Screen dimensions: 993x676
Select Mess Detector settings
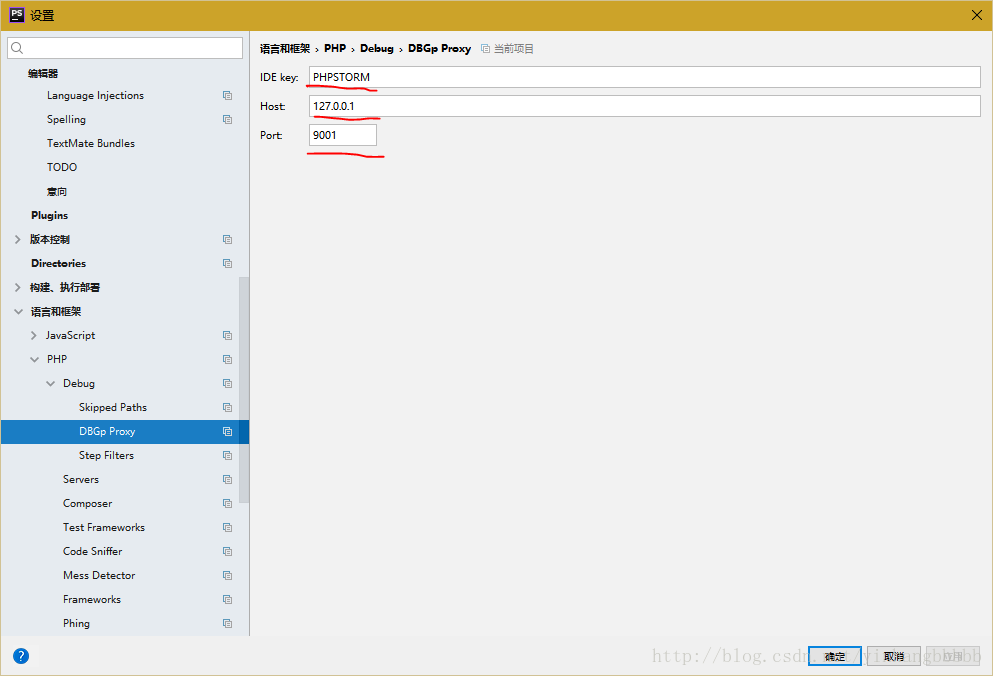(99, 576)
